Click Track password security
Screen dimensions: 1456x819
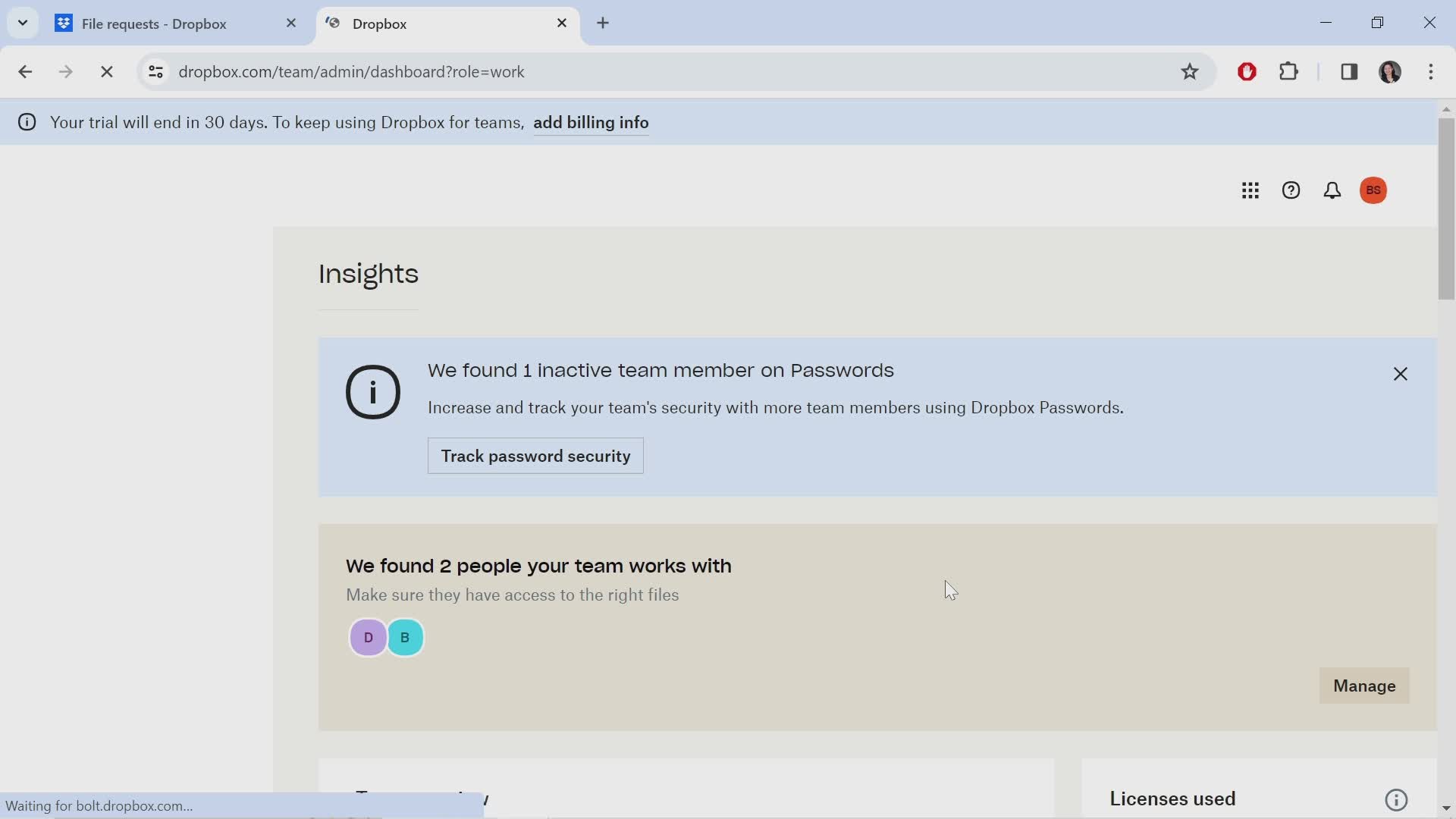[535, 456]
